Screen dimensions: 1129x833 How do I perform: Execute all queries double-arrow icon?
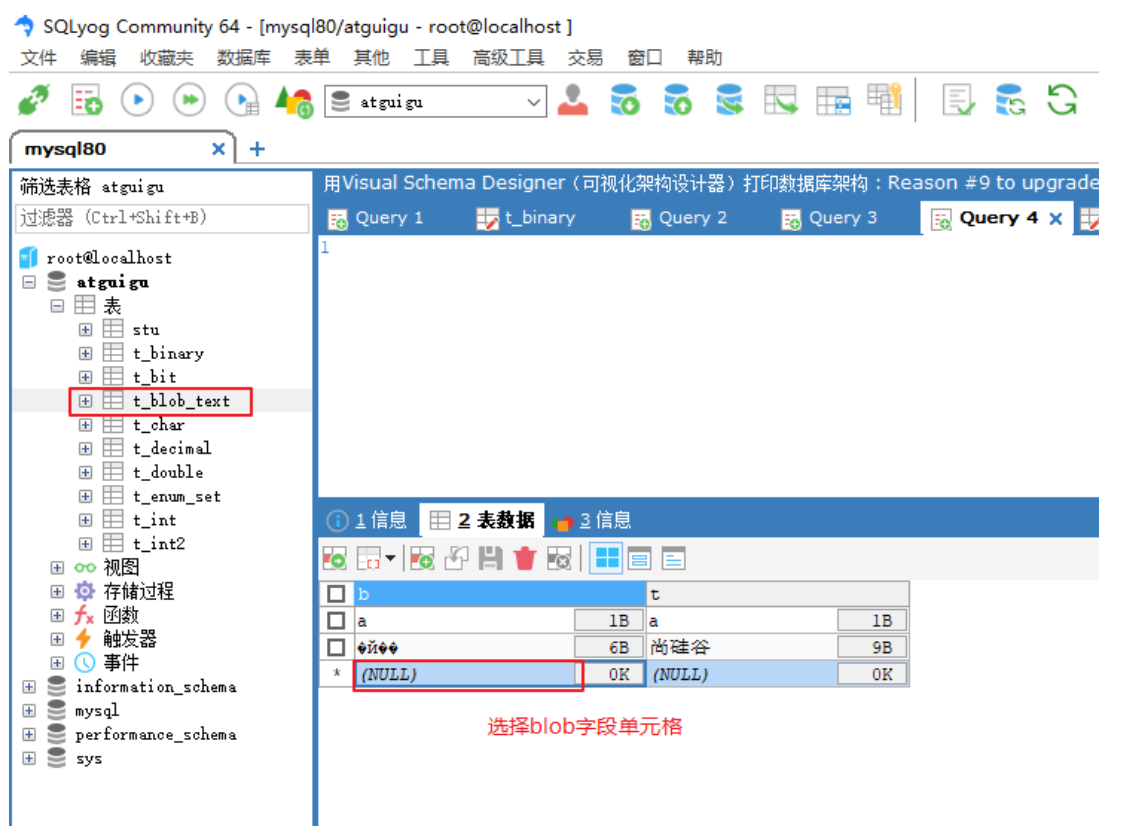pos(189,100)
